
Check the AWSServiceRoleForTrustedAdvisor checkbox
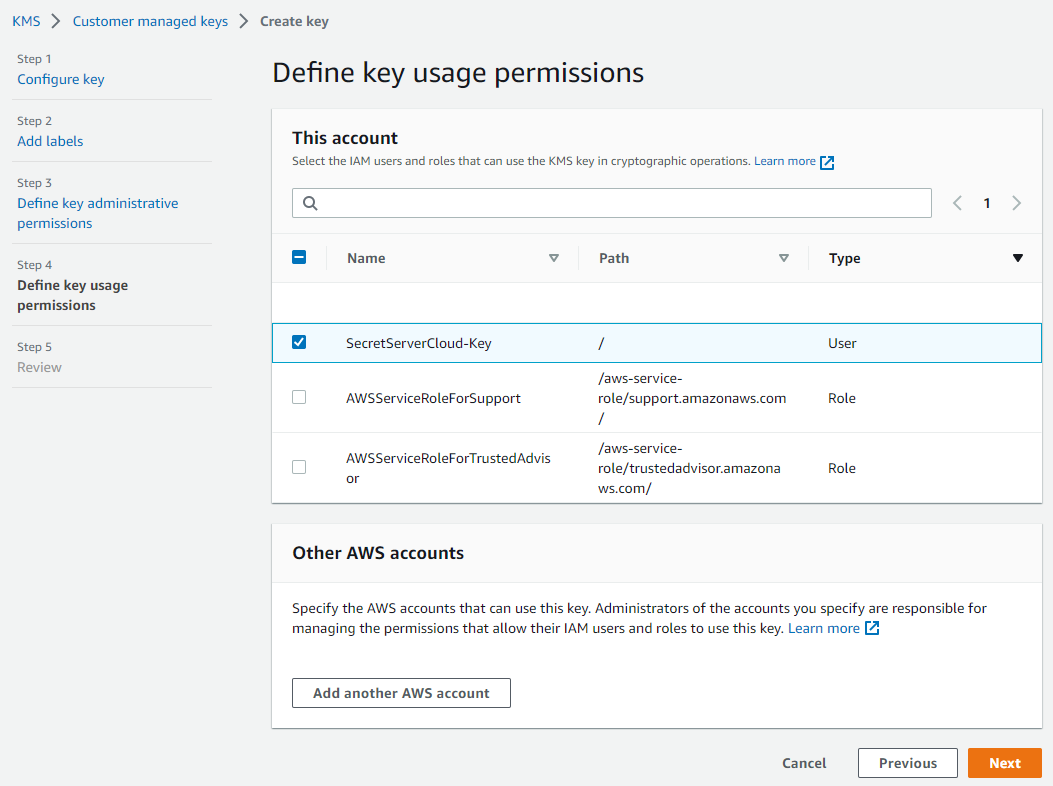click(x=299, y=467)
